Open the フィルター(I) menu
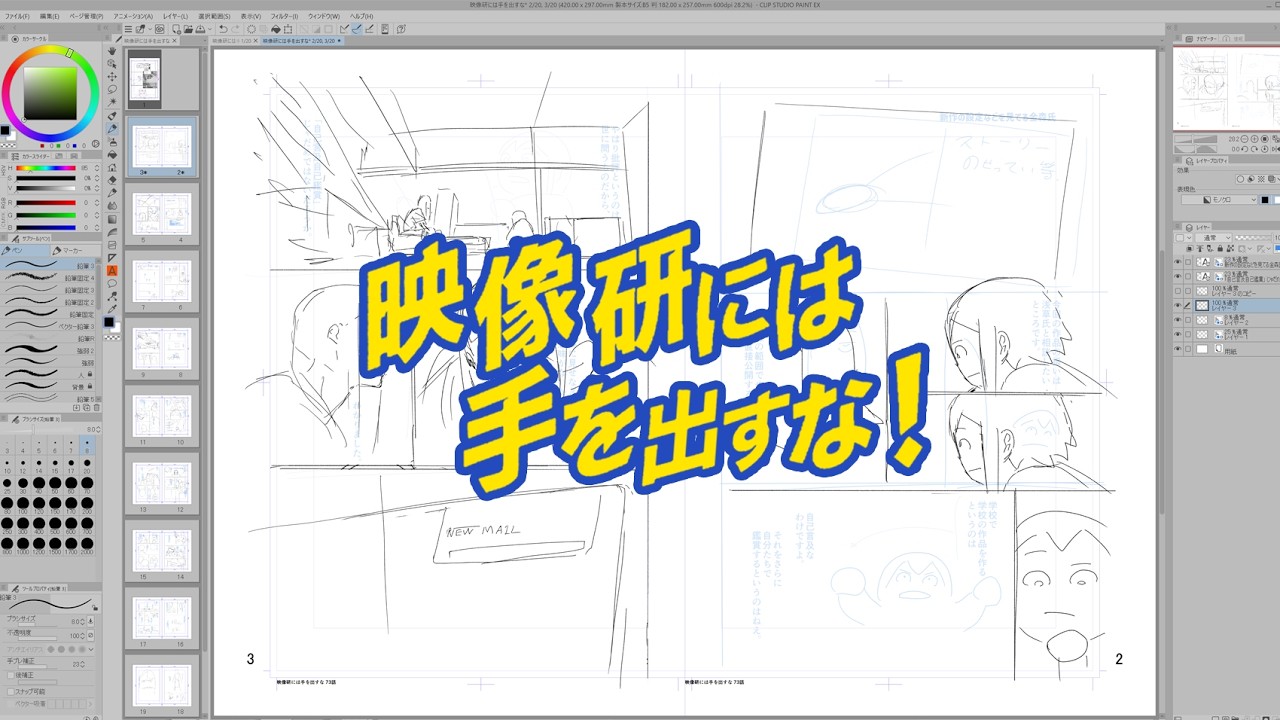This screenshot has height=720, width=1280. click(x=284, y=16)
